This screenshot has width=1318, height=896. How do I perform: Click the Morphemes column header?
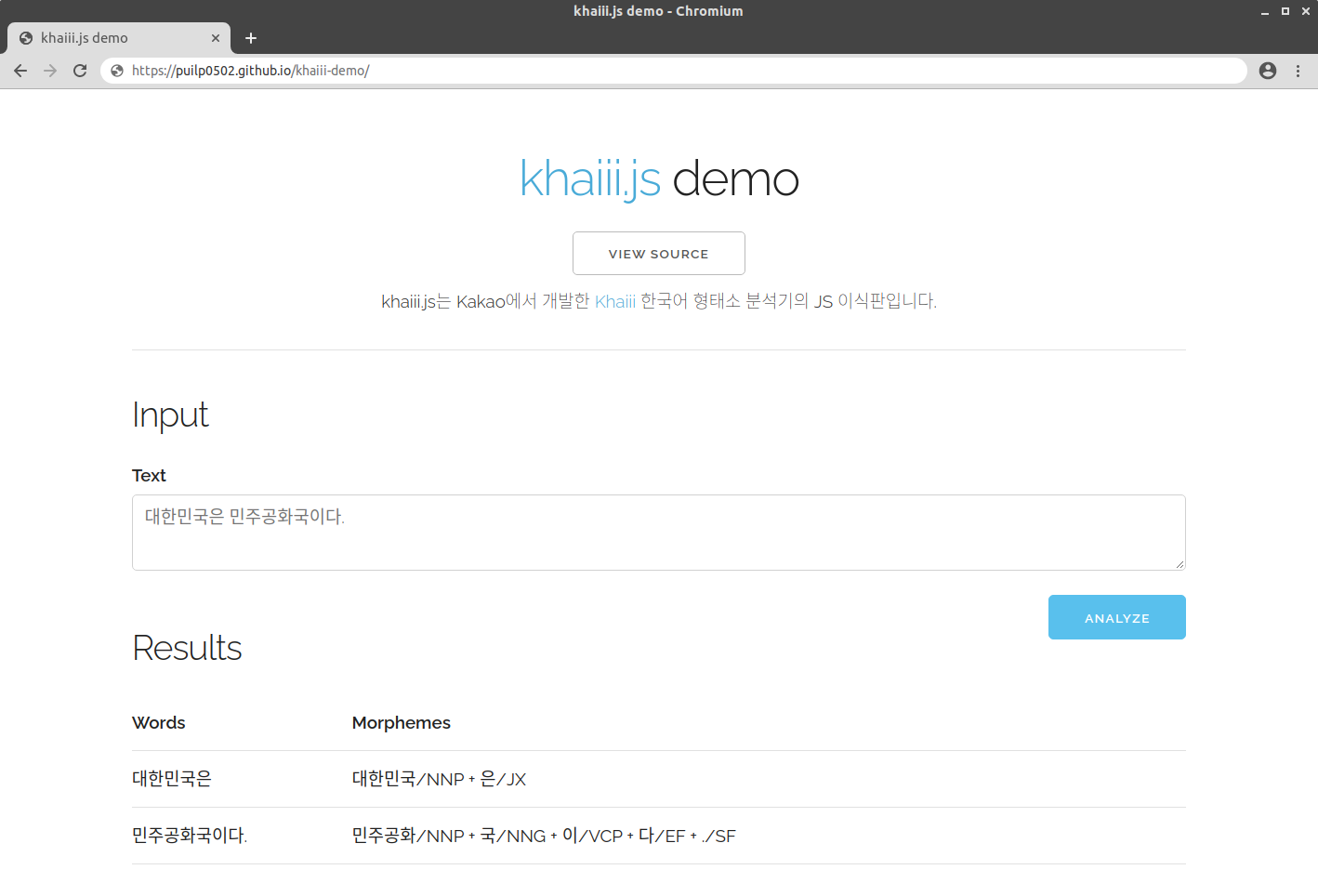[402, 723]
